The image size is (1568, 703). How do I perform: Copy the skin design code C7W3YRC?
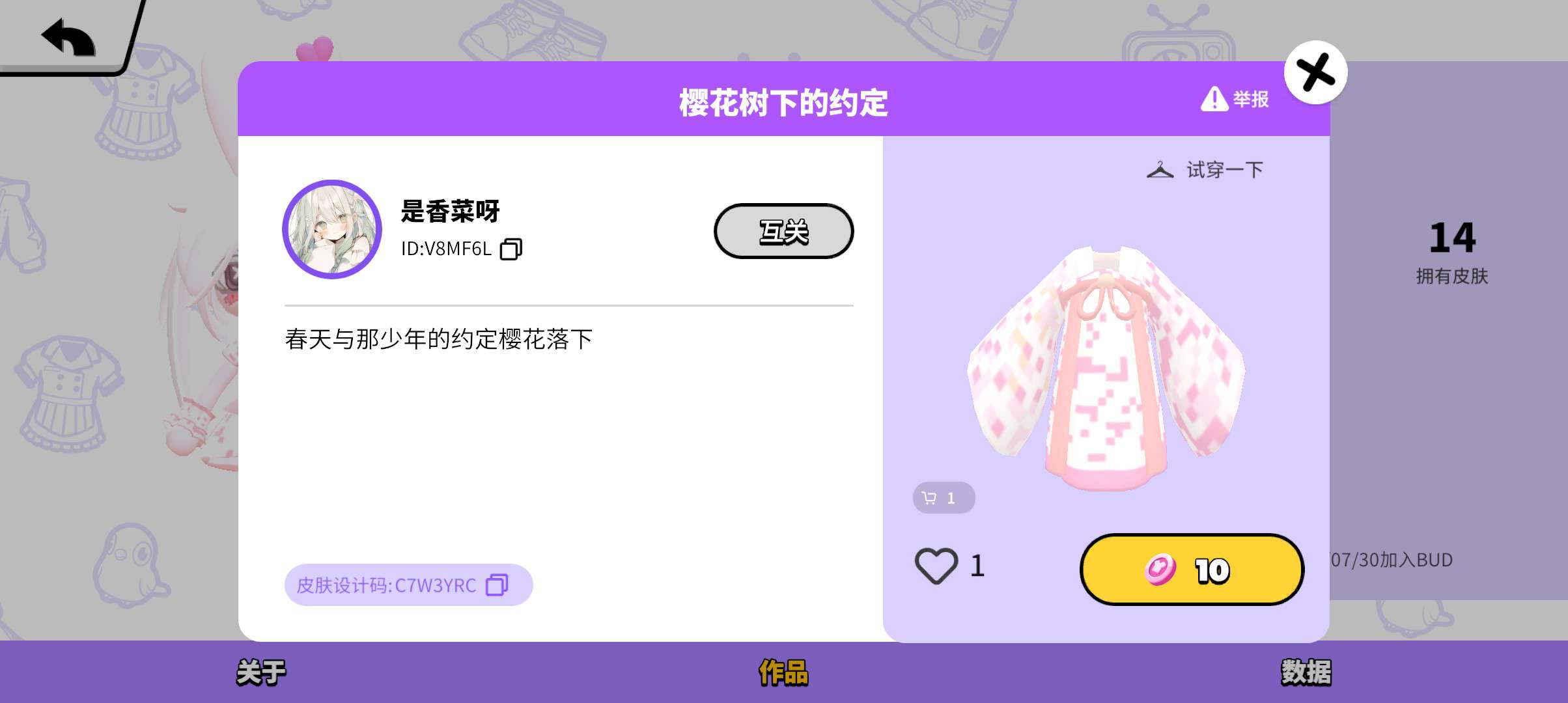(x=497, y=585)
